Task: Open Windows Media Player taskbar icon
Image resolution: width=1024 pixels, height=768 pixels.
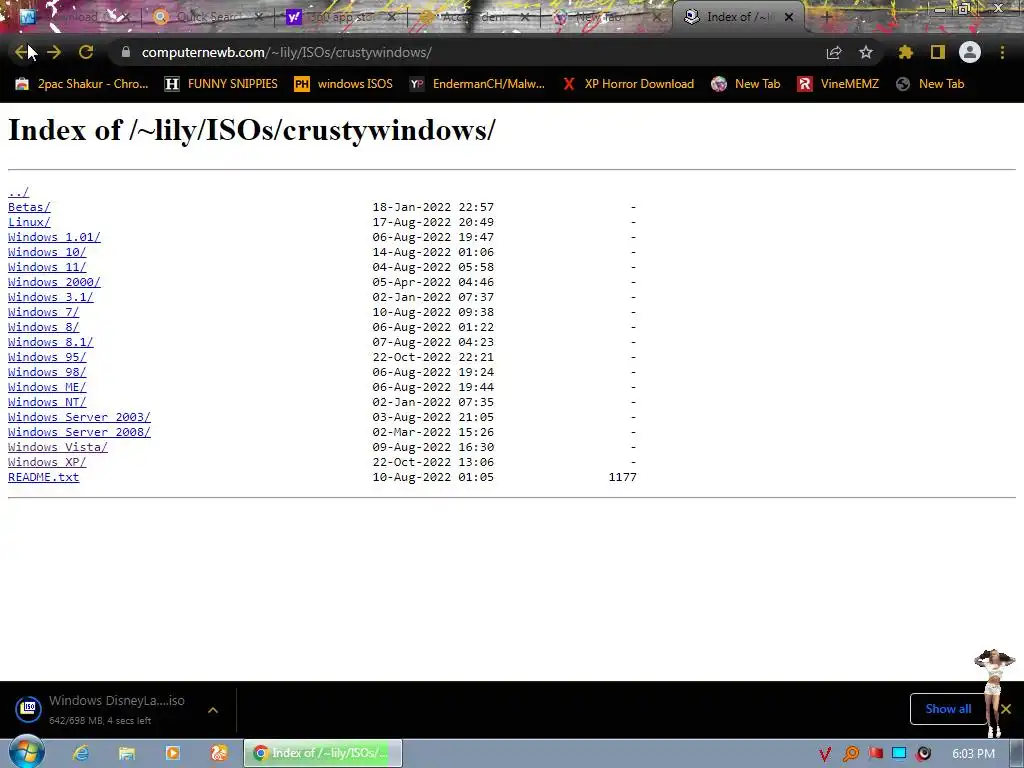Action: (x=173, y=753)
